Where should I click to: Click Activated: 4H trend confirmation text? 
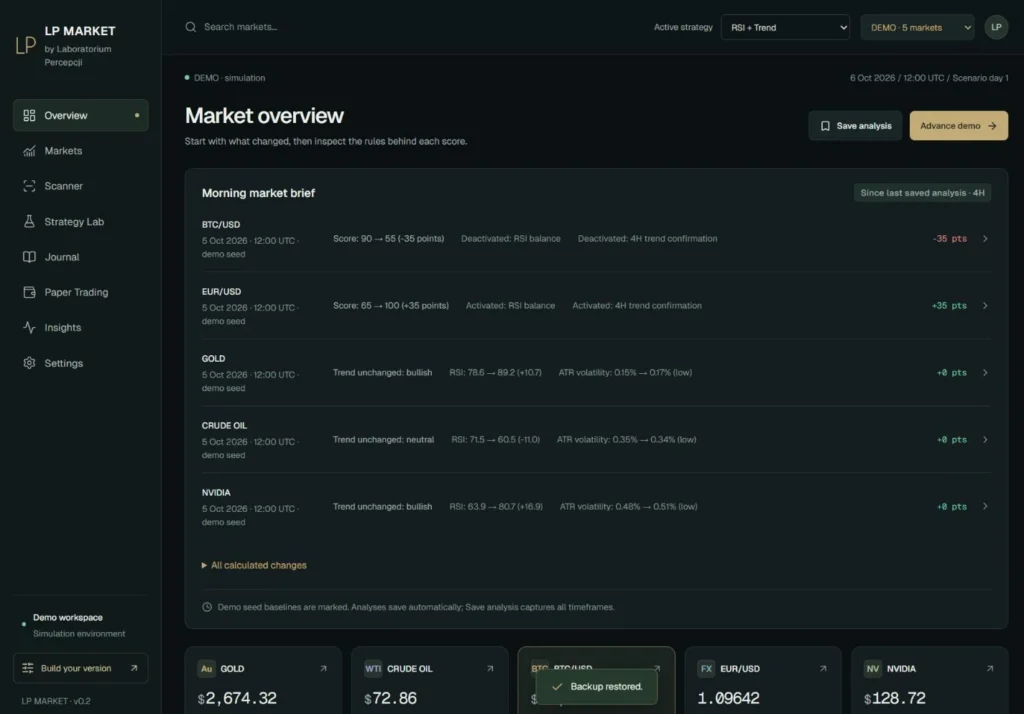pos(637,306)
